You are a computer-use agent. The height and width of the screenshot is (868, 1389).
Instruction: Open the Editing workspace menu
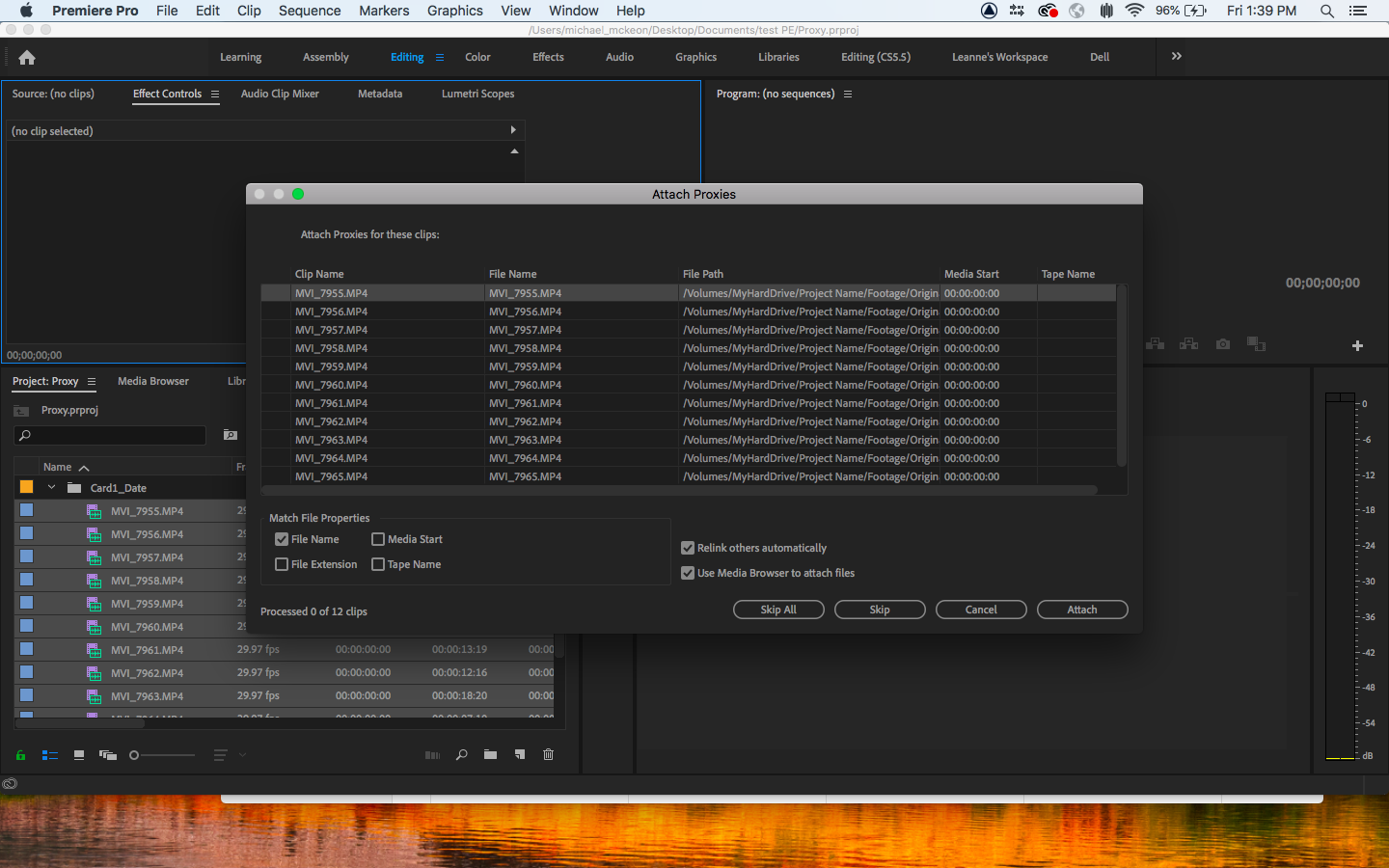click(440, 57)
